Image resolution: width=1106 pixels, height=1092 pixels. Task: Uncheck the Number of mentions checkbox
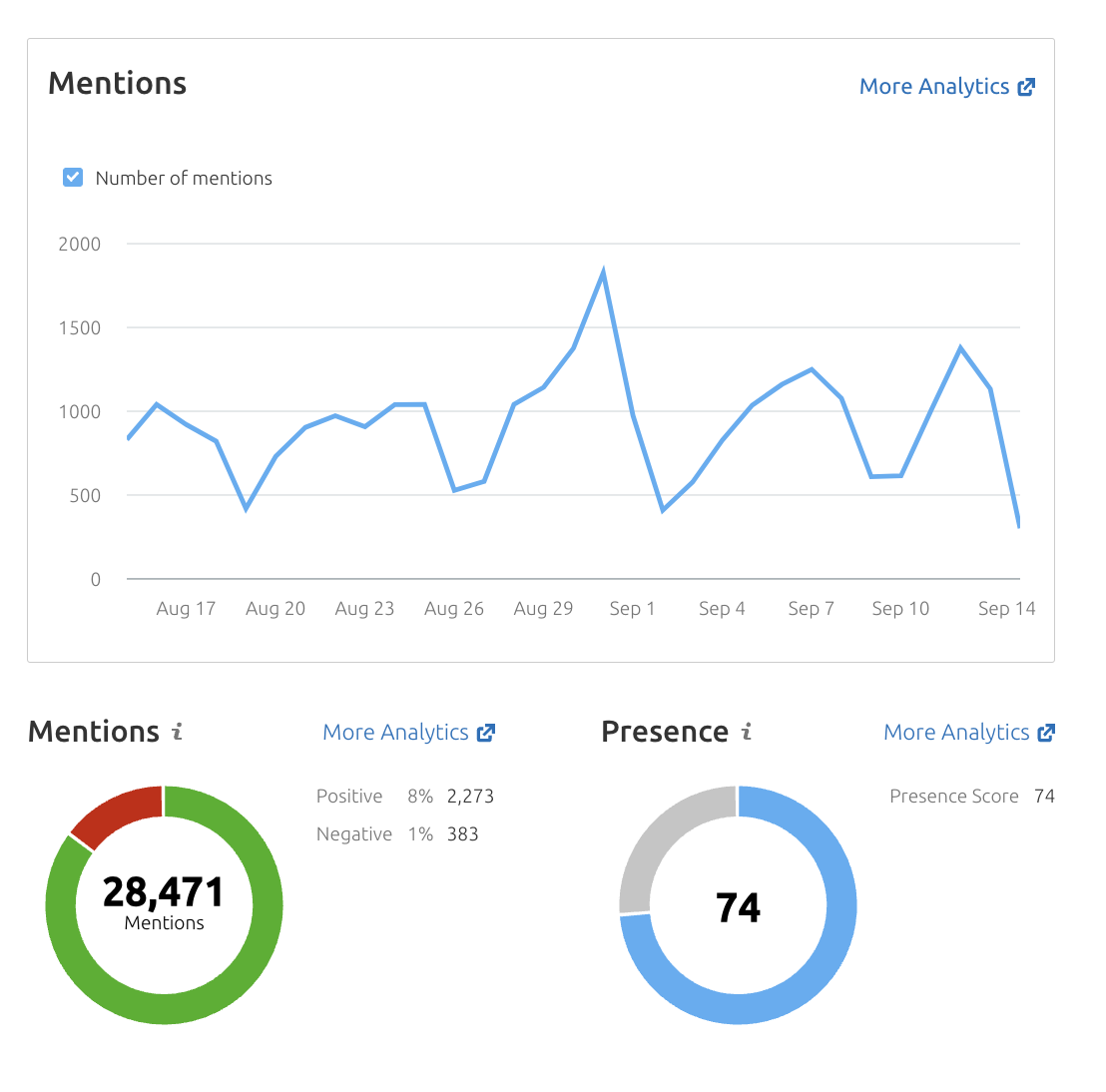pyautogui.click(x=73, y=178)
